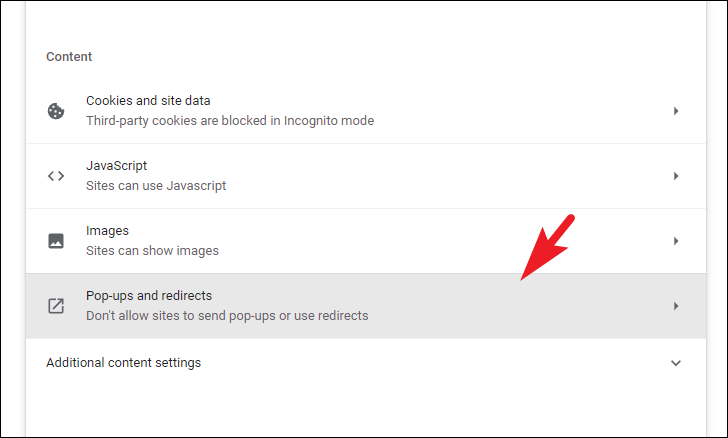Select the Images settings title
Image resolution: width=728 pixels, height=438 pixels.
[x=107, y=231]
